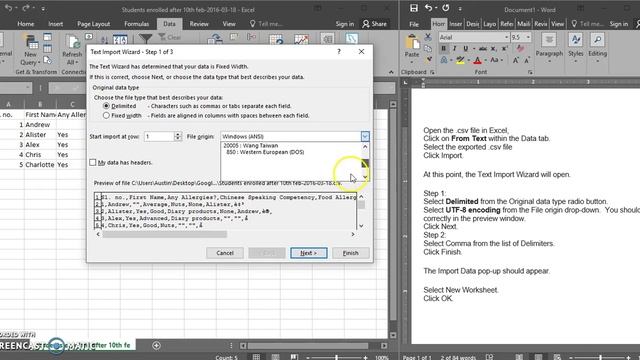Click Share button in Excel
This screenshot has width=640, height=360.
click(x=374, y=24)
